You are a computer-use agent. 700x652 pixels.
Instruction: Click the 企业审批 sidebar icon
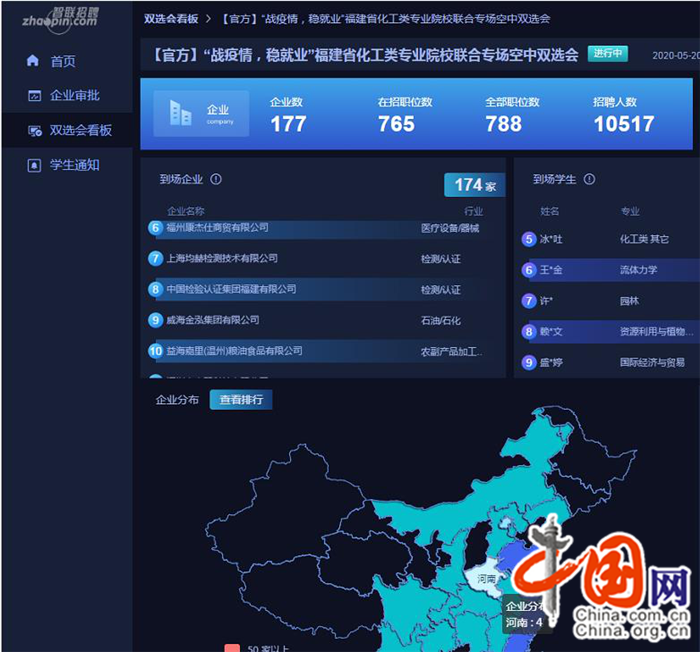point(33,96)
